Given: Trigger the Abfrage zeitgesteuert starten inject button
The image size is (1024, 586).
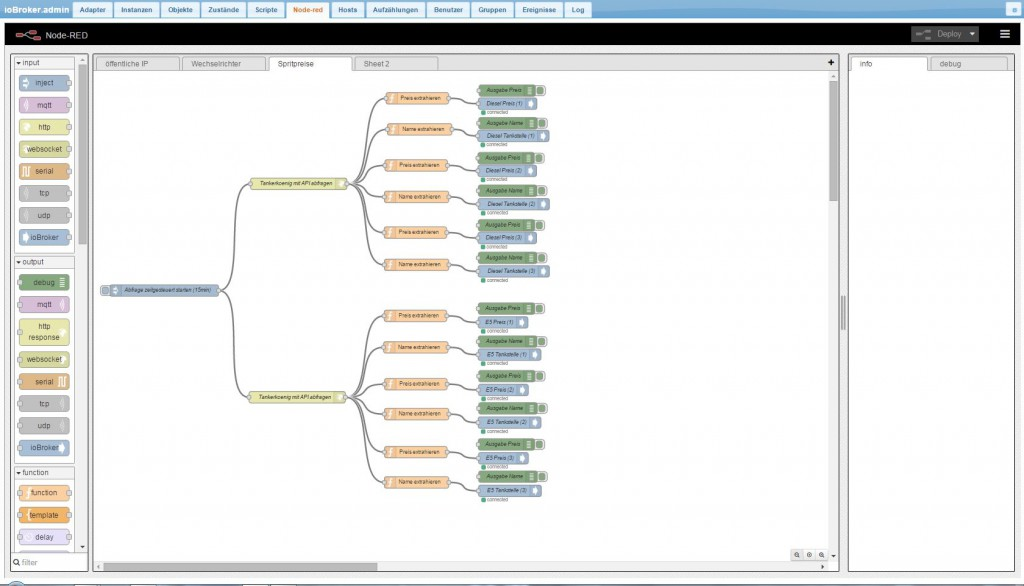Looking at the screenshot, I should click(x=105, y=291).
